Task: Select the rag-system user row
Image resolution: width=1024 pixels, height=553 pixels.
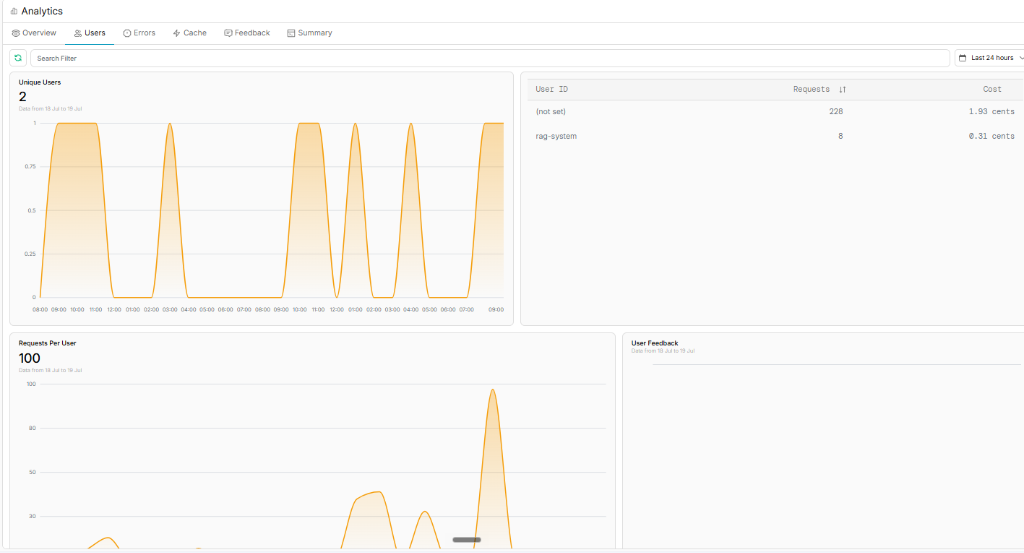Action: [x=775, y=136]
